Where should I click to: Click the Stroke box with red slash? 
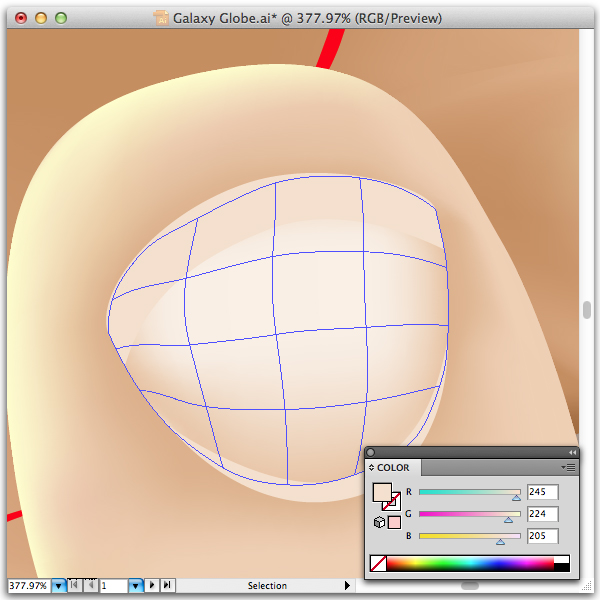click(x=395, y=504)
